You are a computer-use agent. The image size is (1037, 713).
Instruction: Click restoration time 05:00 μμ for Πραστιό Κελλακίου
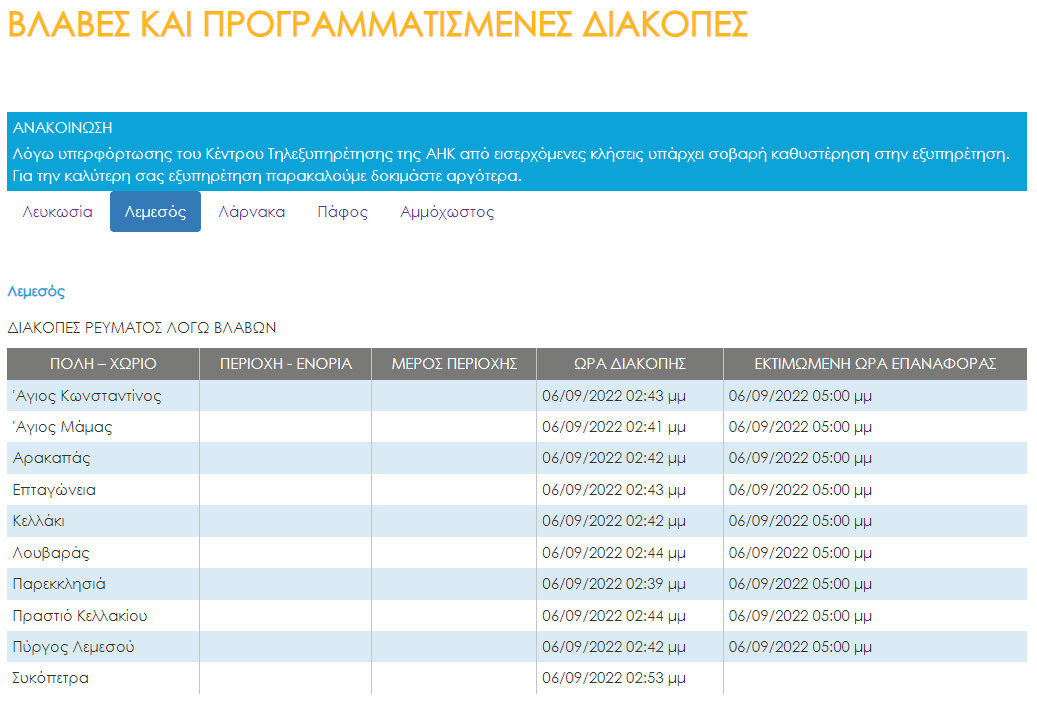pos(800,615)
